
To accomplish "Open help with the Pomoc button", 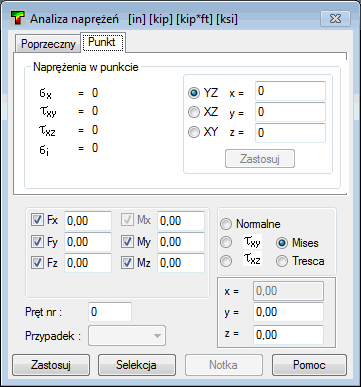I will coord(309,365).
